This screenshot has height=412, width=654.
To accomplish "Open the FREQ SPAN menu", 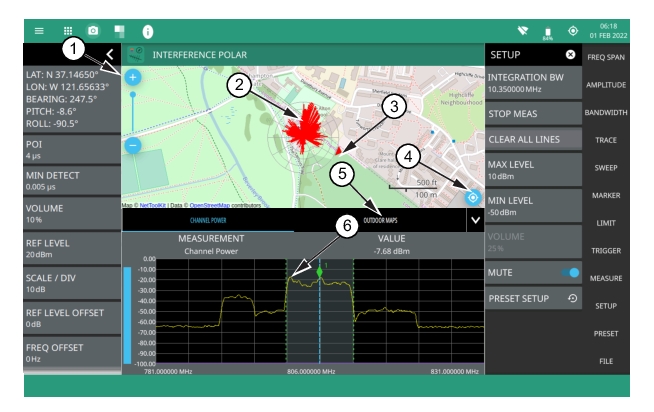I will click(606, 60).
